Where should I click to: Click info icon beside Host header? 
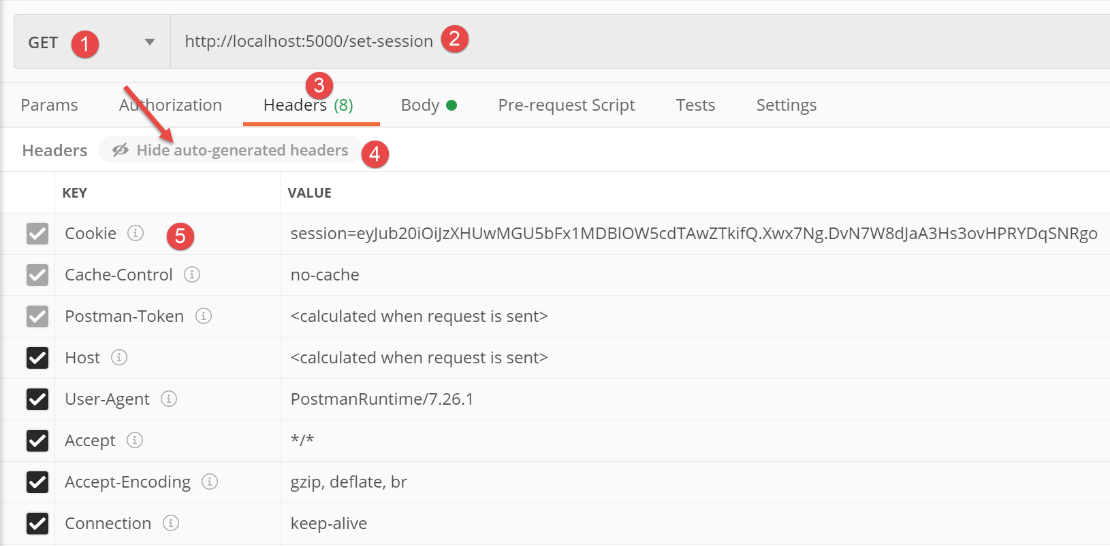pos(119,357)
